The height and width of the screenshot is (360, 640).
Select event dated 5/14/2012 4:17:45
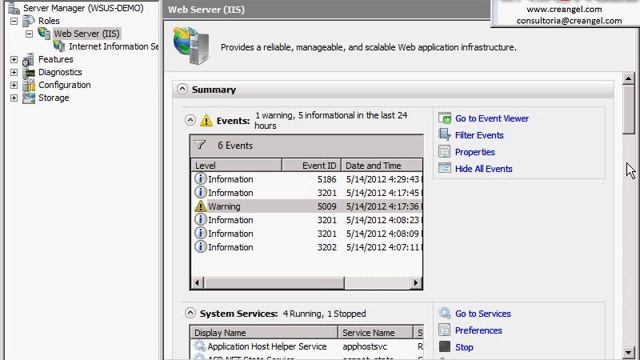[x=307, y=192]
